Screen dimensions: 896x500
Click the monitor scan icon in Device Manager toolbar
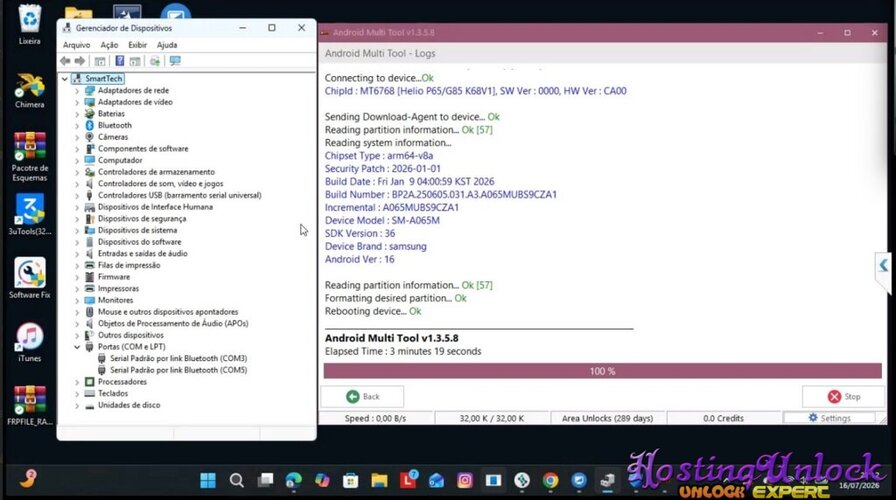175,61
